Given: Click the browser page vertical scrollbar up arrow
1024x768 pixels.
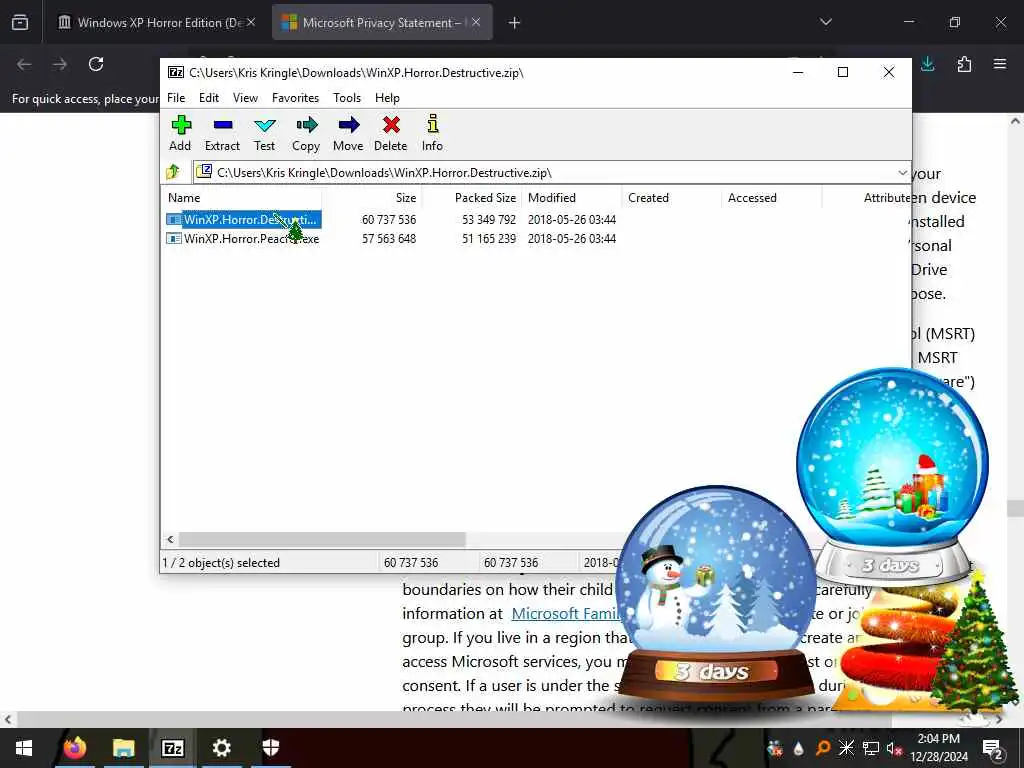Looking at the screenshot, I should pos(1015,121).
